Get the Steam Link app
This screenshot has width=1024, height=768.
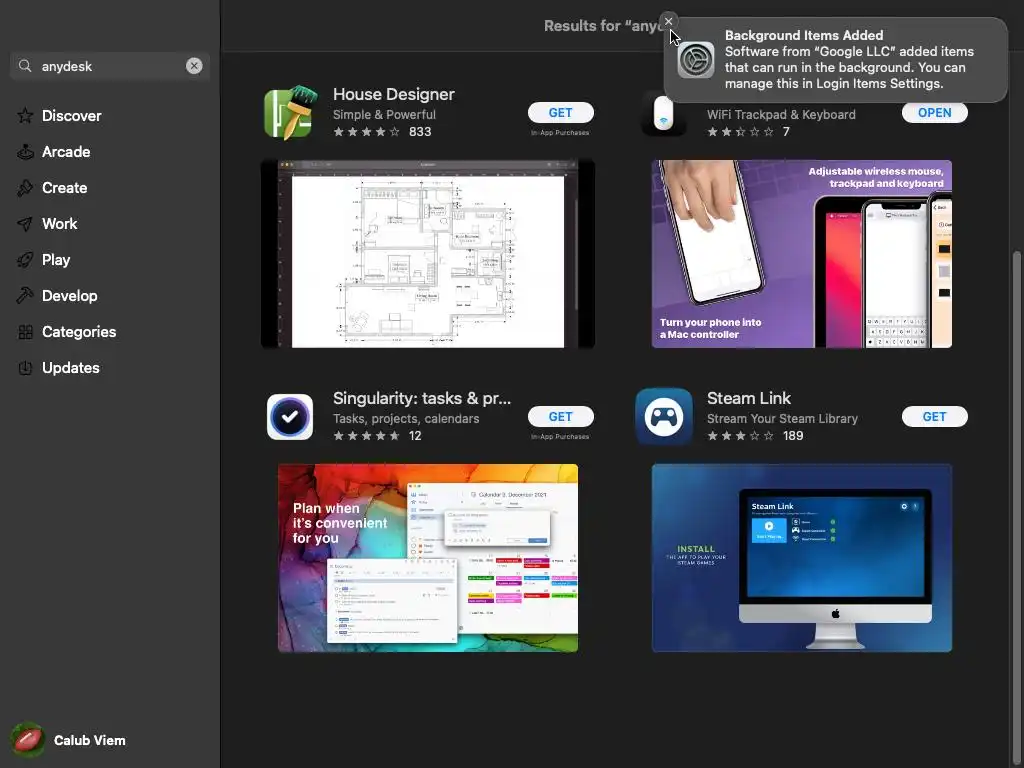935,417
